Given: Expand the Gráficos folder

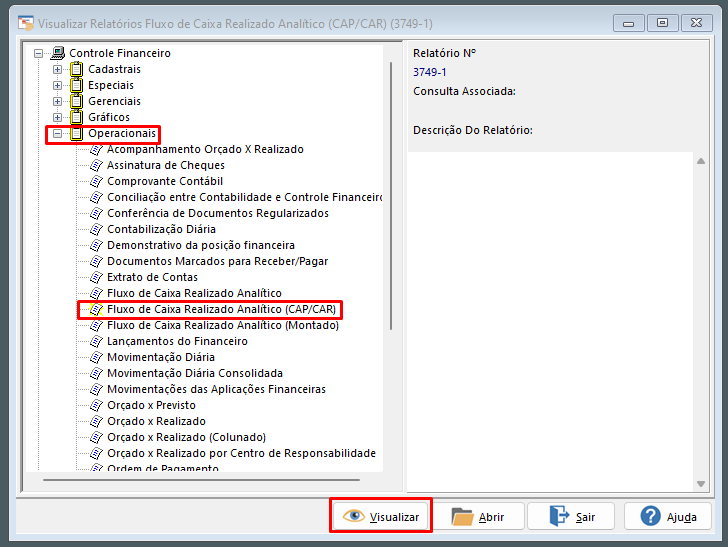Looking at the screenshot, I should pos(57,117).
